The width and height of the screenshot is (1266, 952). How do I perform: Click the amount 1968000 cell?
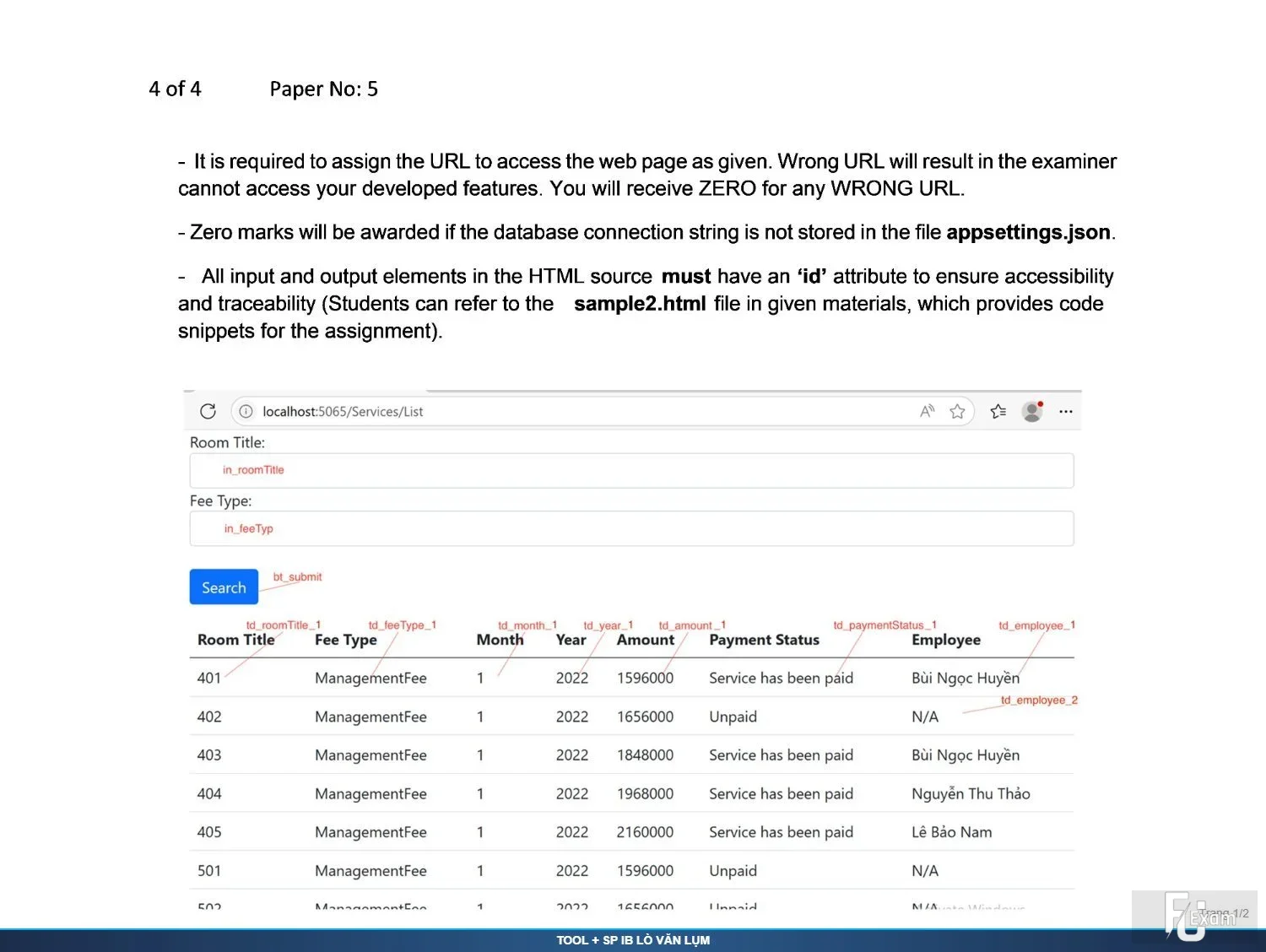click(x=645, y=793)
